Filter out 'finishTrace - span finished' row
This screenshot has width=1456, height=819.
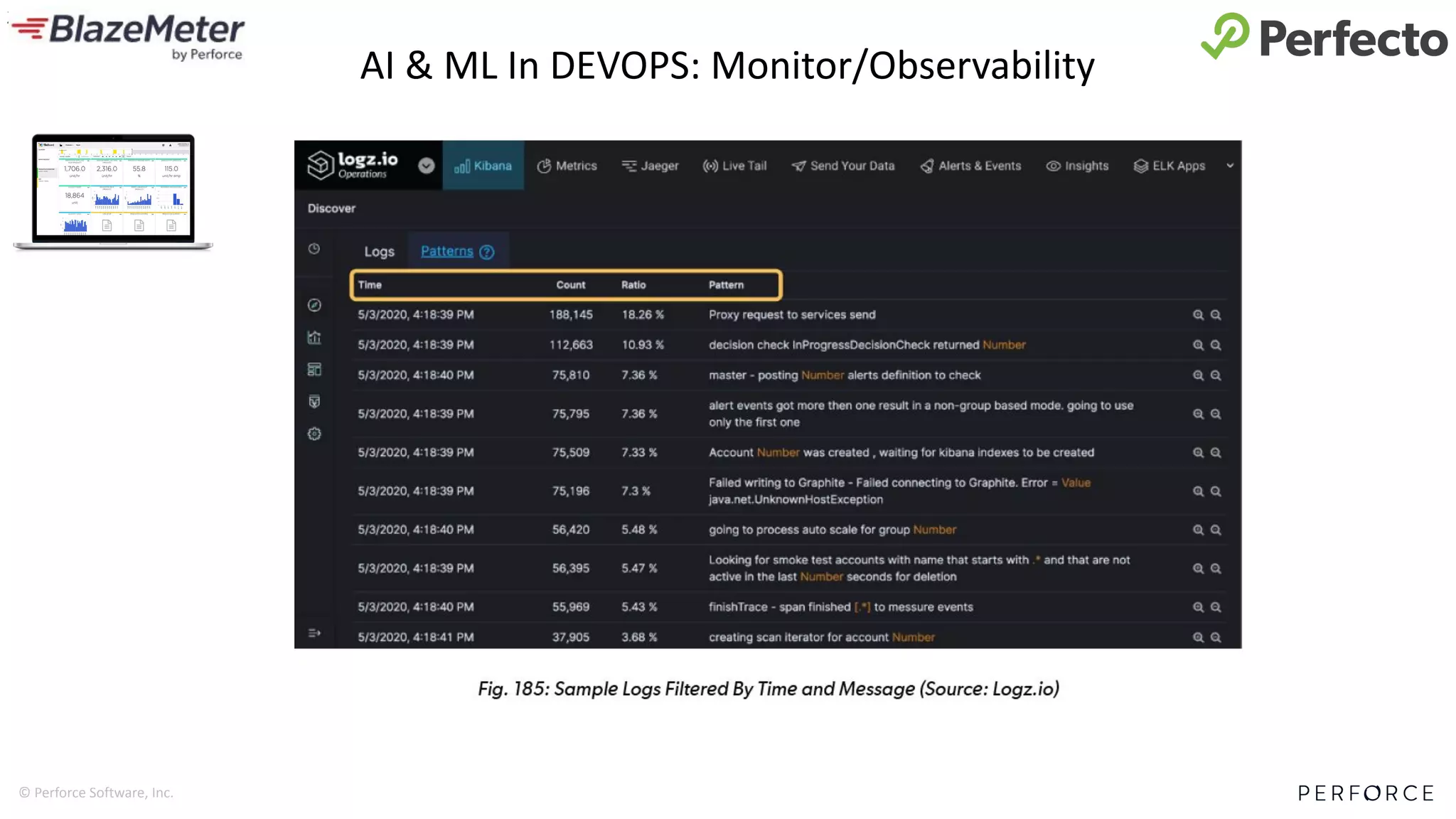pos(1216,607)
